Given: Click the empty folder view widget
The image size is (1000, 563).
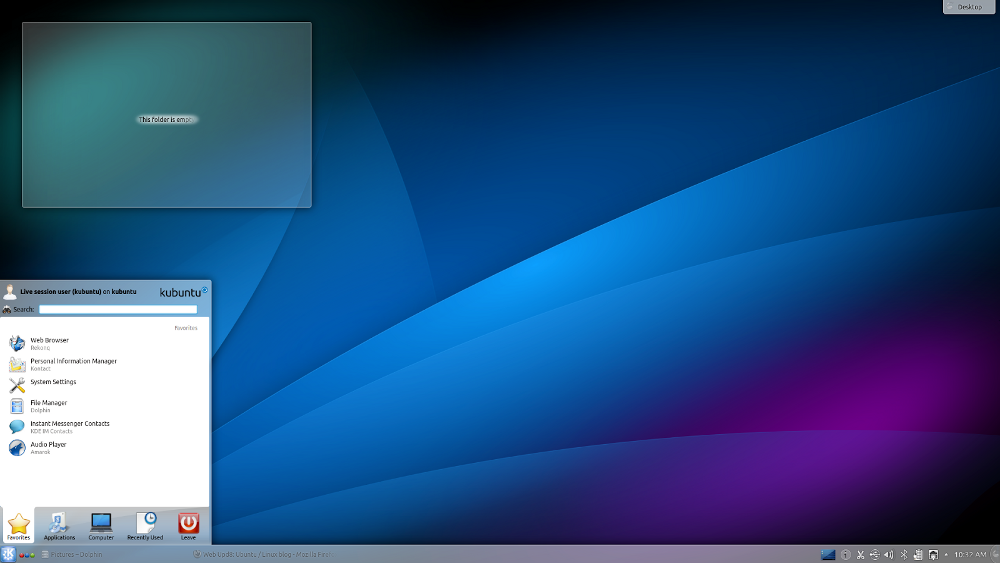Looking at the screenshot, I should click(167, 115).
